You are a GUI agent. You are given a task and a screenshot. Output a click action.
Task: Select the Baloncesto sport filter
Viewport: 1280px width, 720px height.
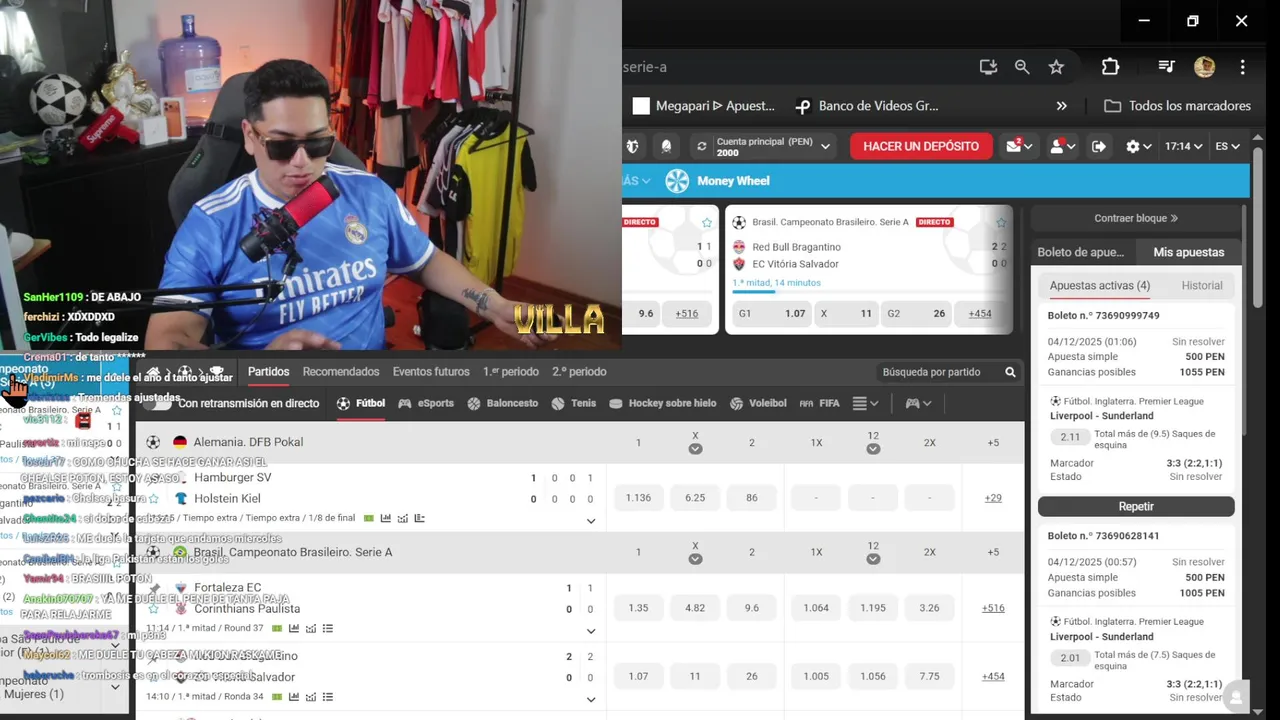tap(503, 404)
